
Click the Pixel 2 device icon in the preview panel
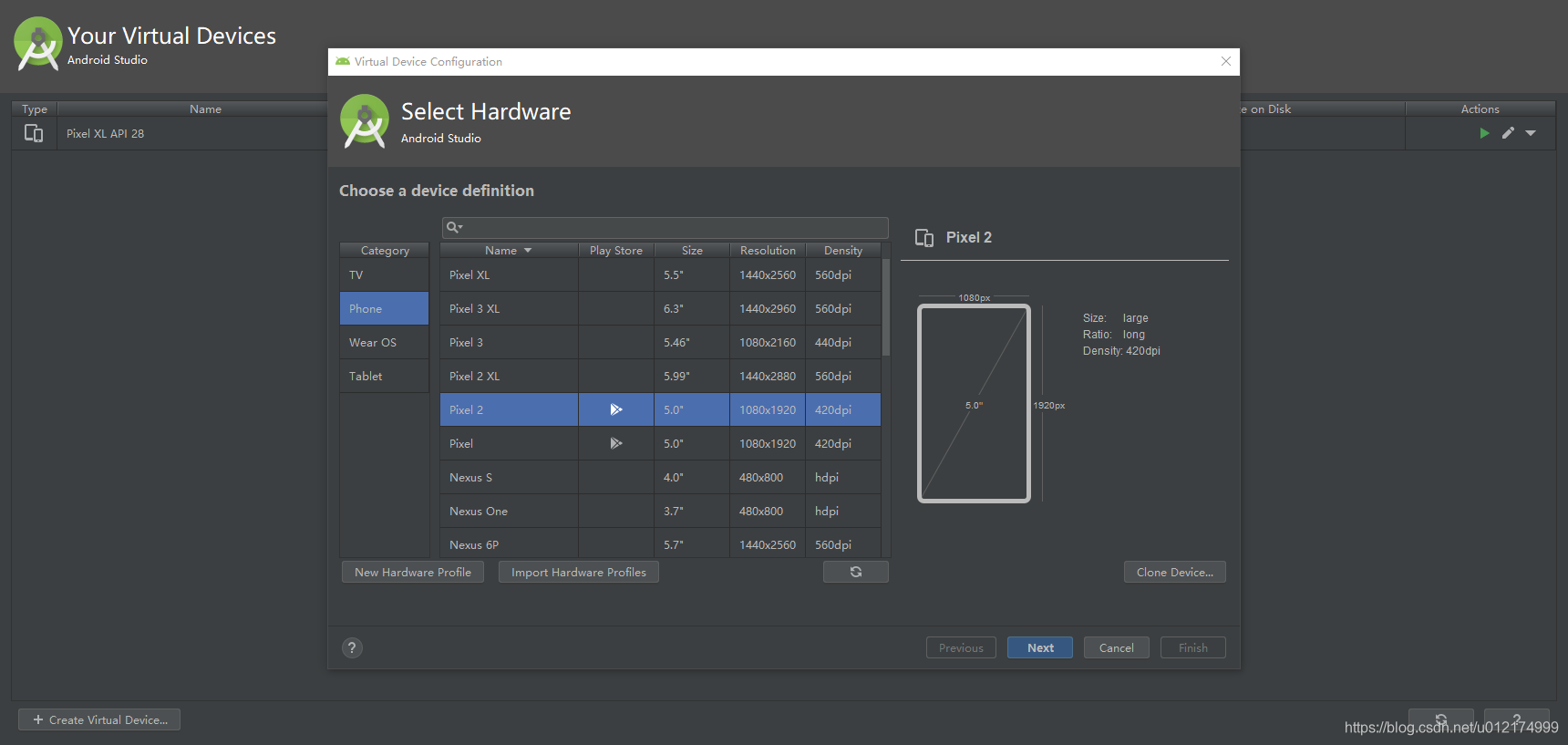[x=924, y=238]
